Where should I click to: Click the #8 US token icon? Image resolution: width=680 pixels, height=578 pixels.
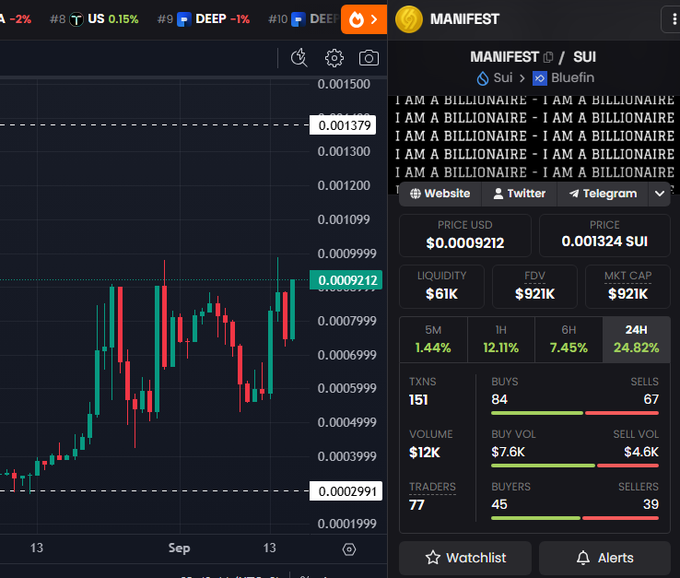click(x=76, y=19)
